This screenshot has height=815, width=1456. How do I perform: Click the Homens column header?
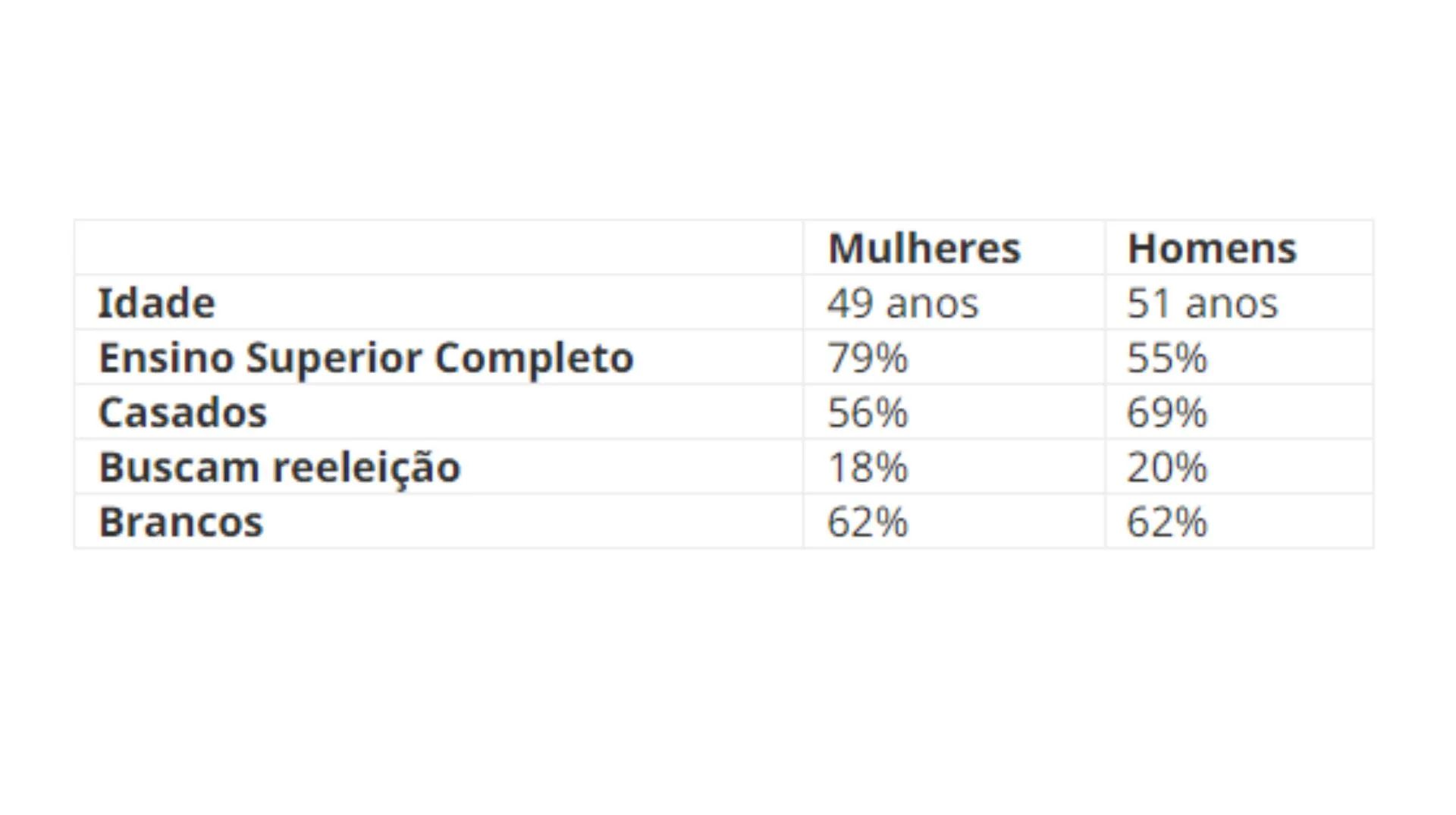(x=1212, y=249)
